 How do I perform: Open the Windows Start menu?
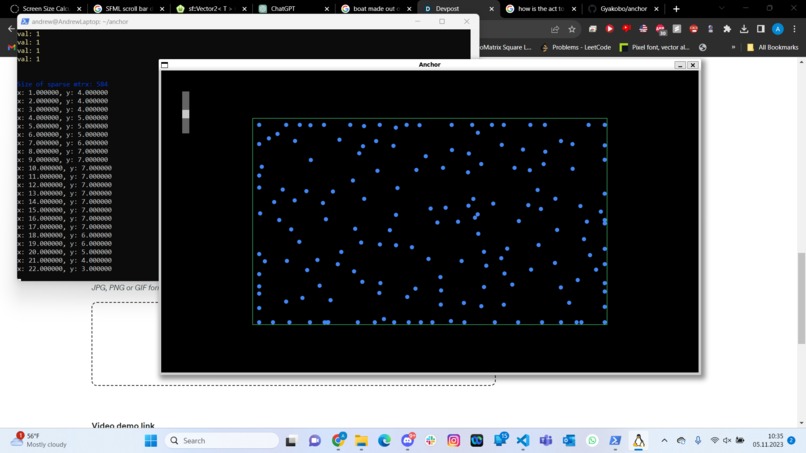point(151,441)
